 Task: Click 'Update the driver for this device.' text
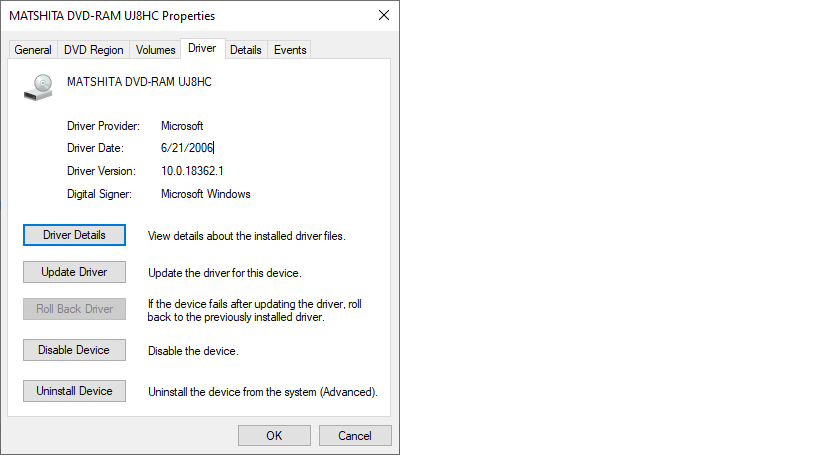tap(225, 273)
